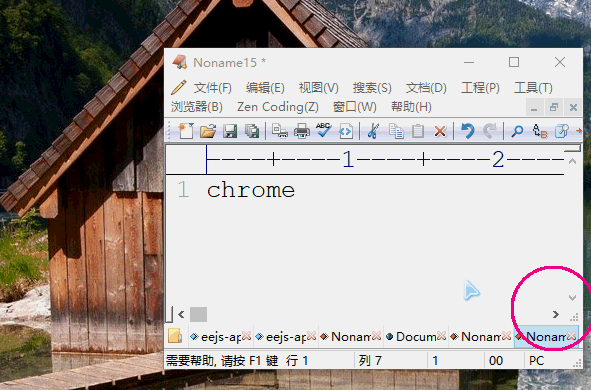
Task: Click the Save All multi-disk icon
Action: click(x=252, y=131)
